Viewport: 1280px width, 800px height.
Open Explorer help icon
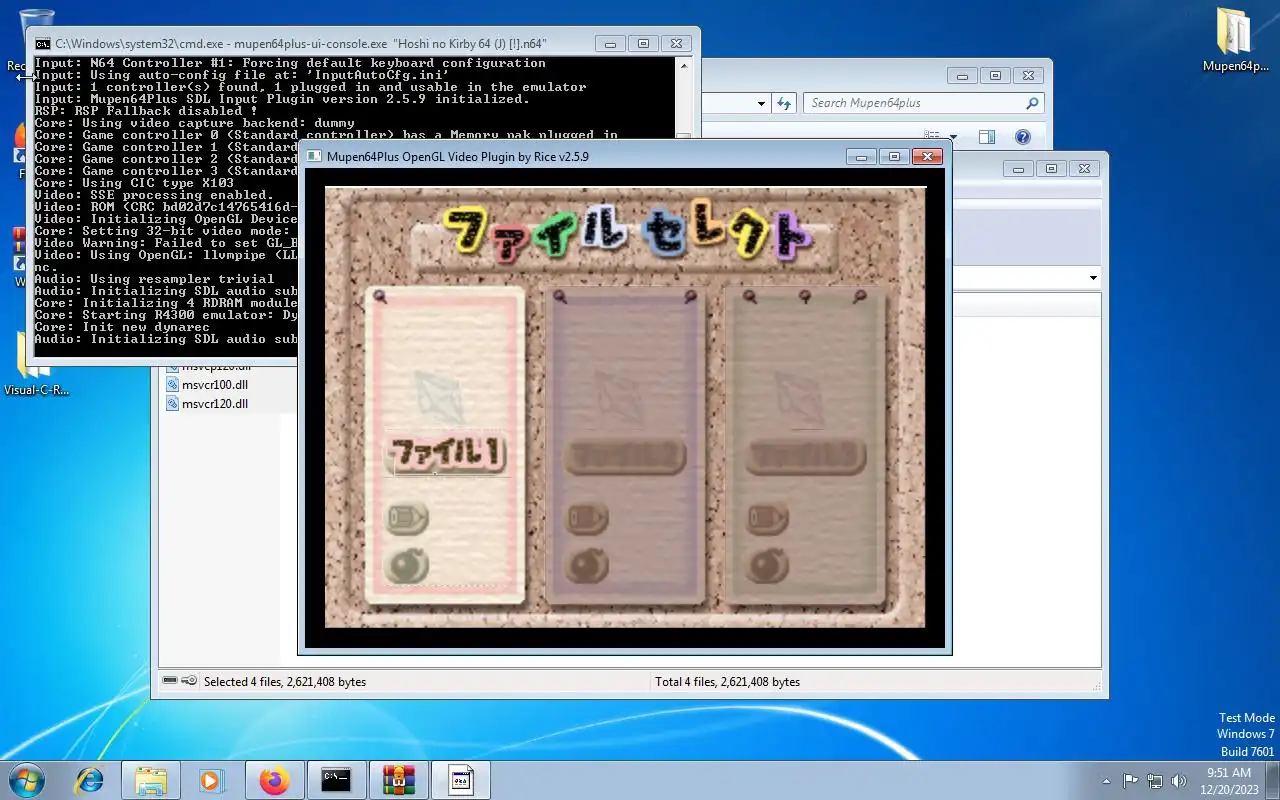click(x=1023, y=137)
